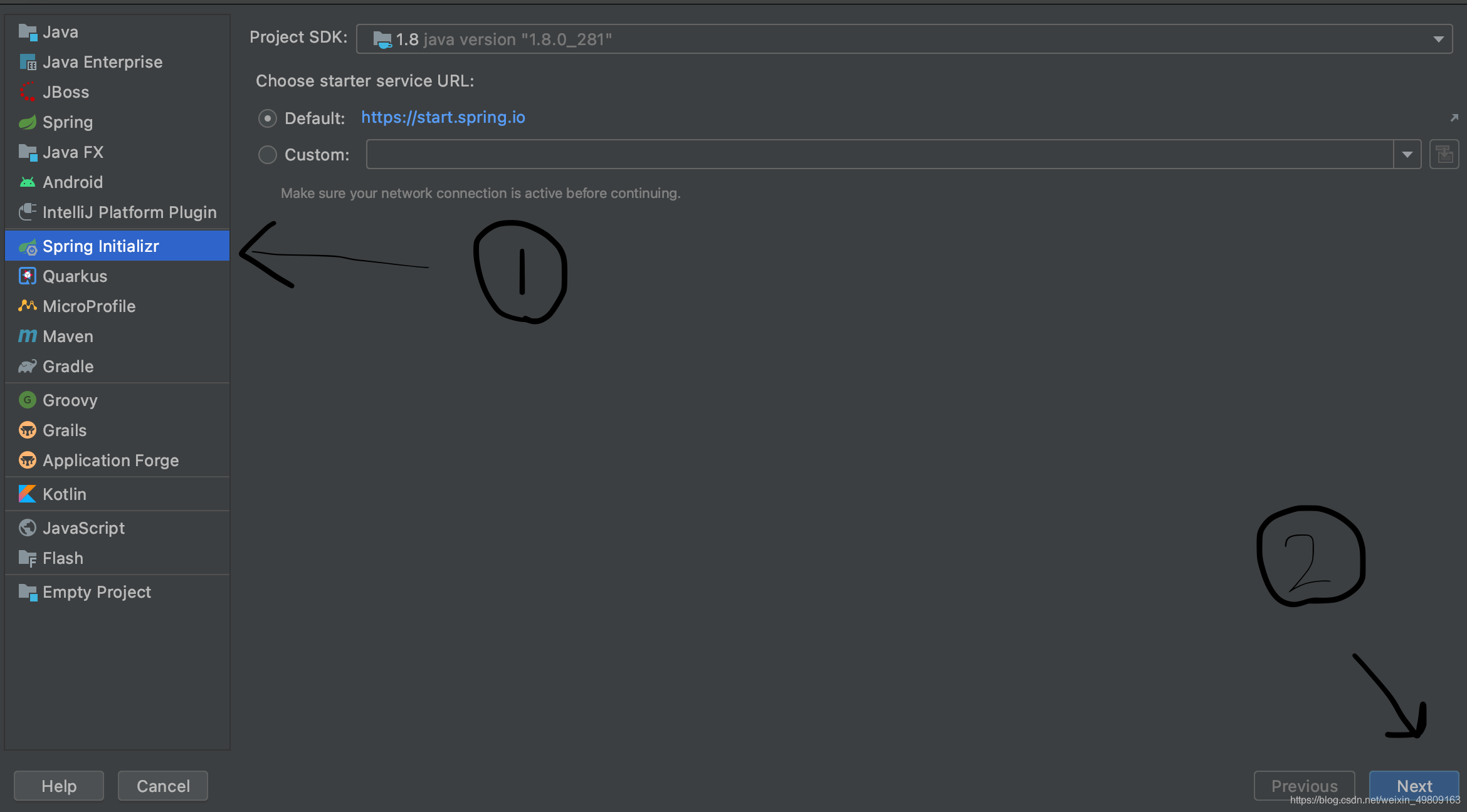The height and width of the screenshot is (812, 1467).
Task: Click into the Custom URL text field
Action: [x=880, y=155]
